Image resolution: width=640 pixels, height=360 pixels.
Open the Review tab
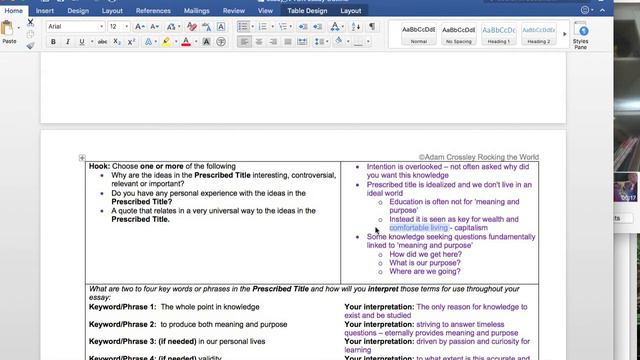pos(233,11)
